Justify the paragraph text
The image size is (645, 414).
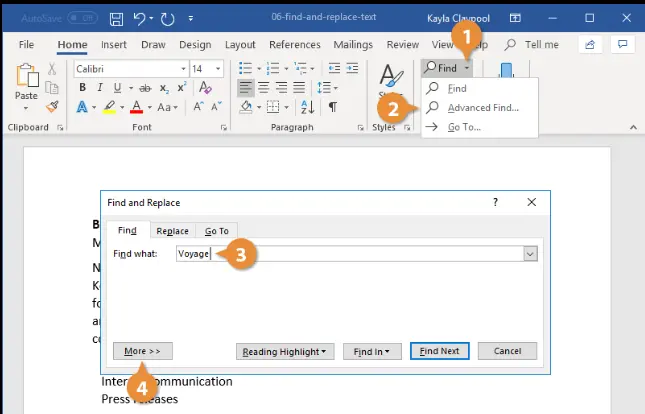pyautogui.click(x=299, y=88)
